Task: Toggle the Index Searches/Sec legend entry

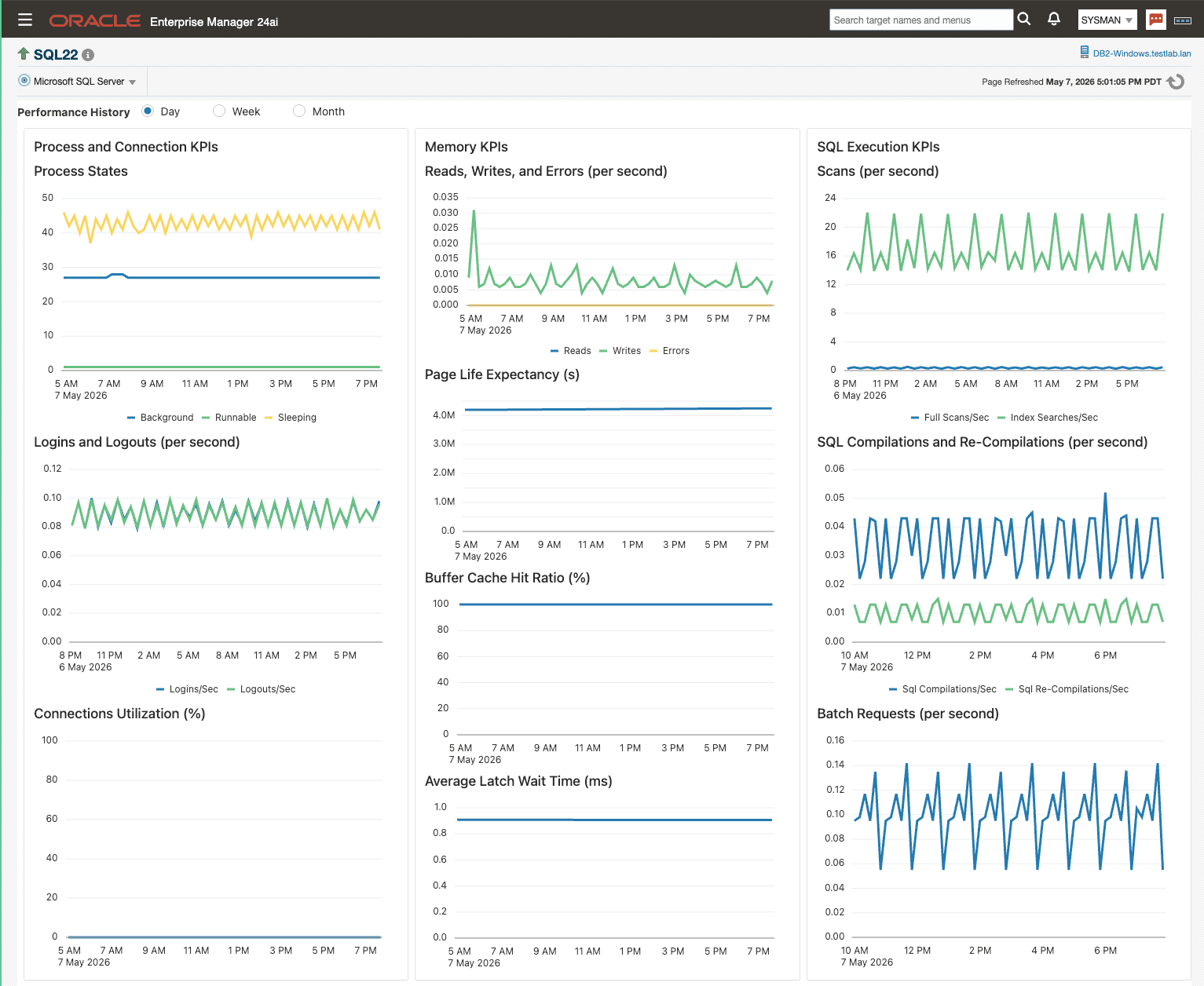Action: [1047, 418]
